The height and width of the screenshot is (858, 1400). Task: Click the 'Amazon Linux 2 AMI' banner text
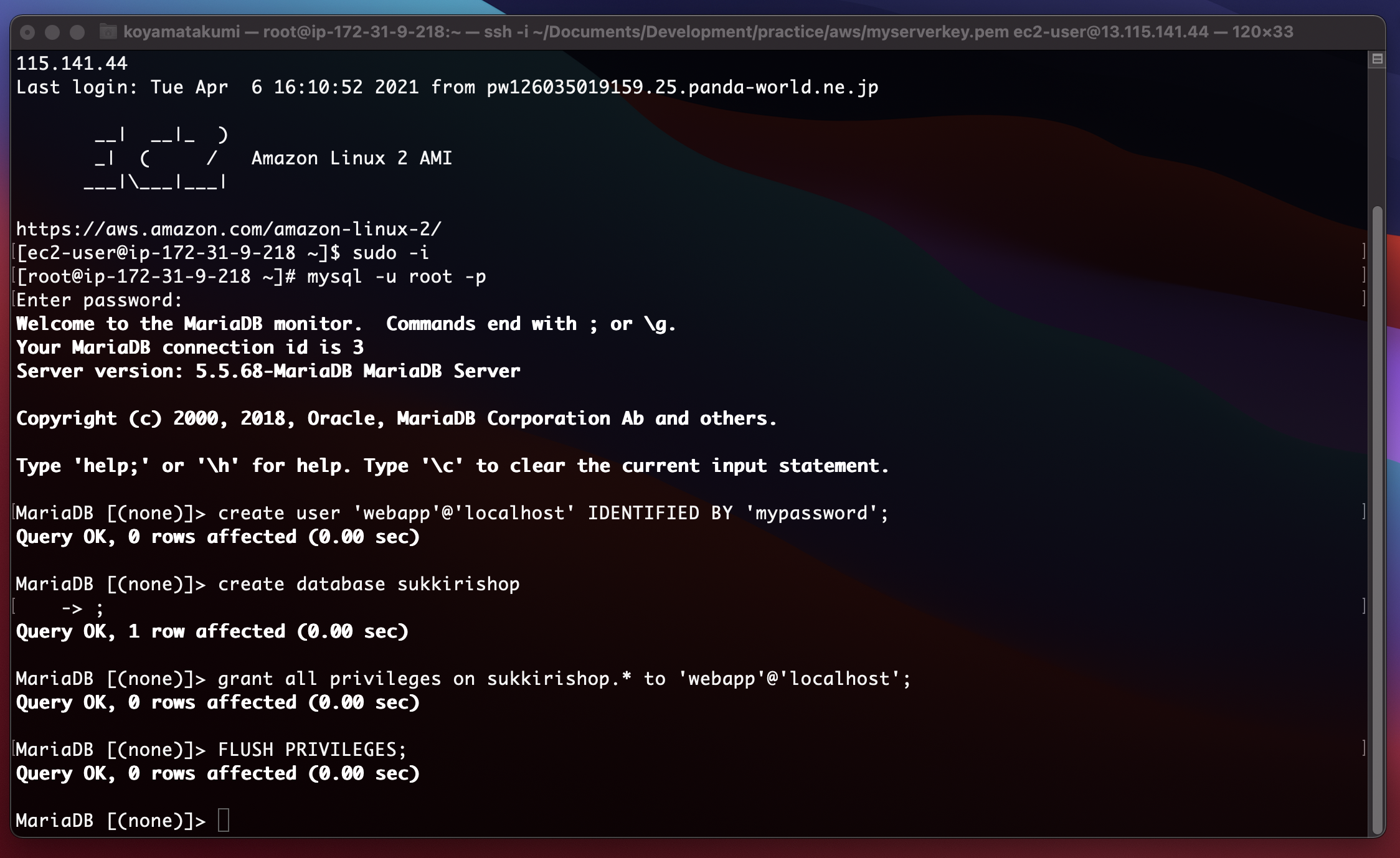[351, 158]
